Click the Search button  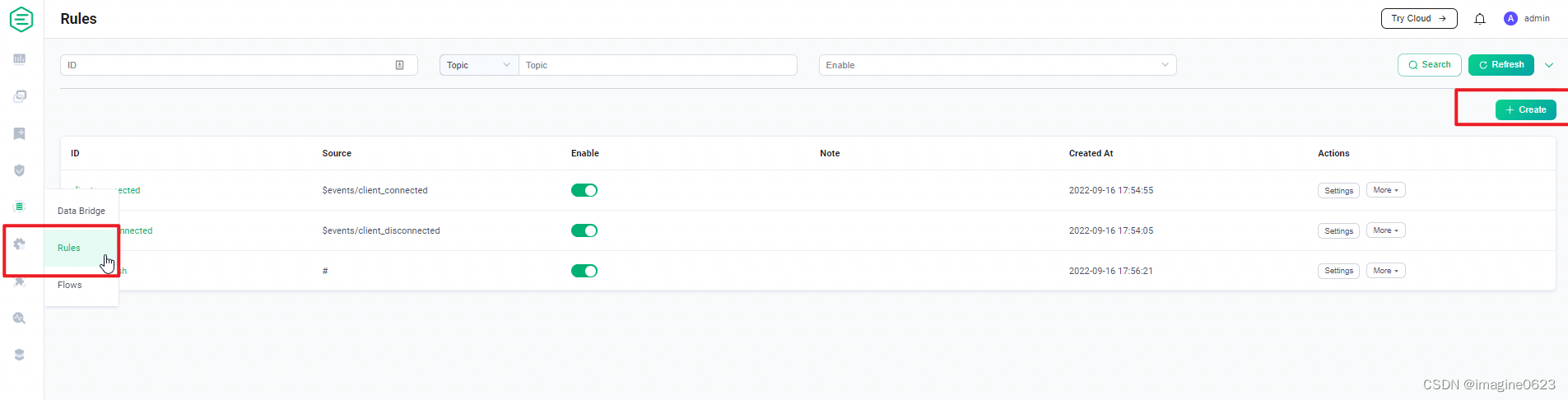tap(1430, 65)
